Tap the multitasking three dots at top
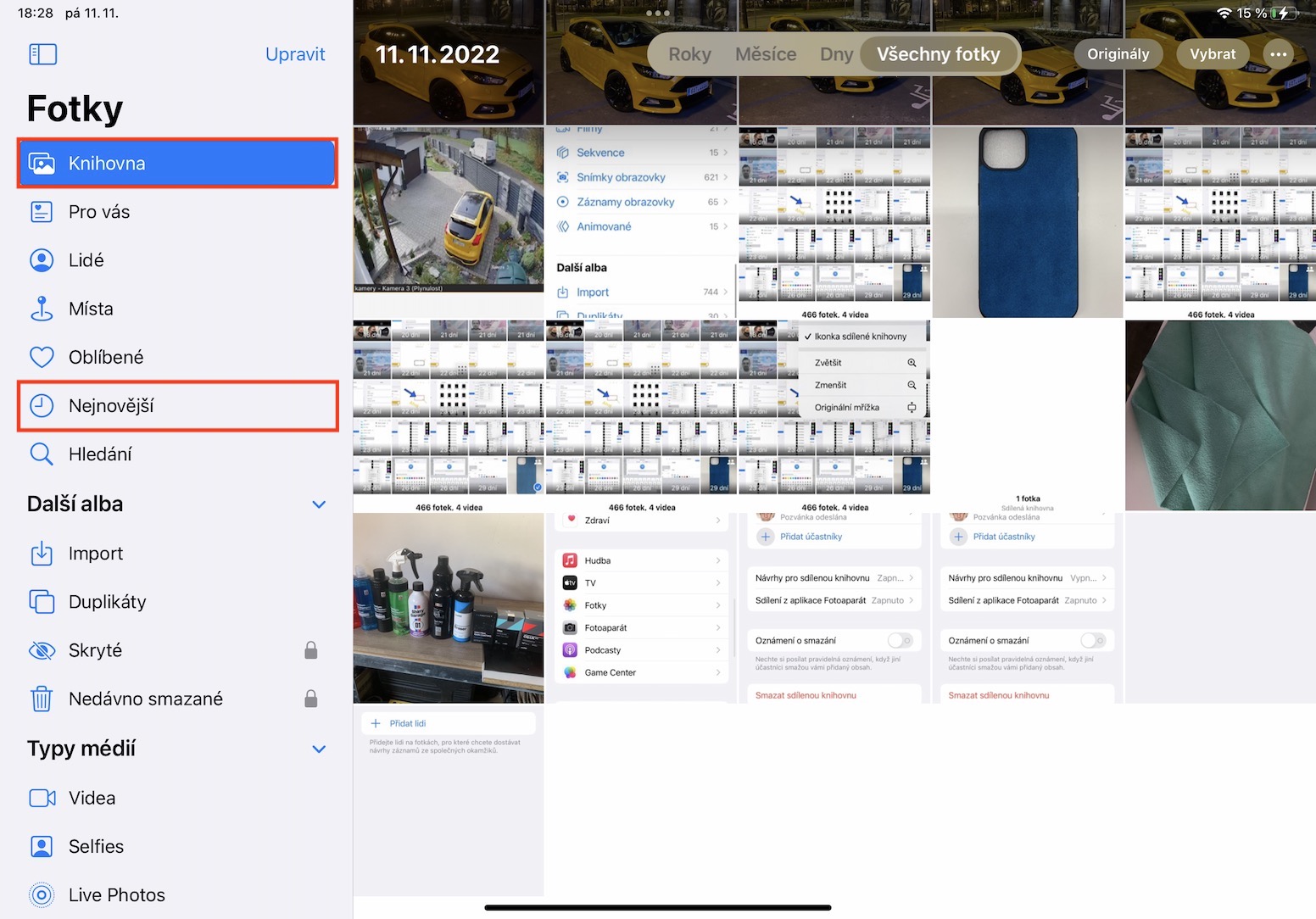Viewport: 1316px width, 919px height. click(658, 13)
